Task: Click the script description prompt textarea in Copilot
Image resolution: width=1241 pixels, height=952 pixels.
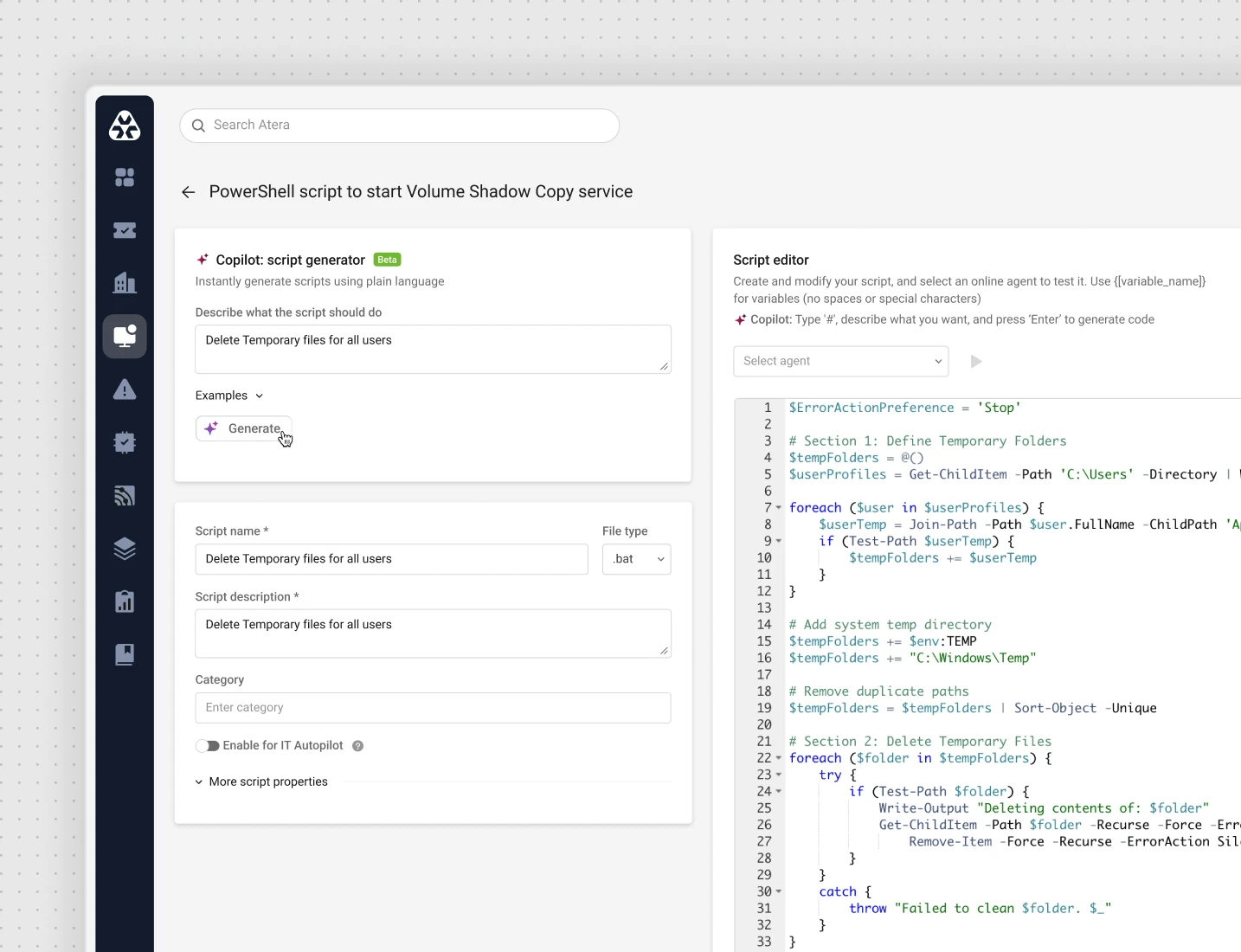Action: [434, 350]
